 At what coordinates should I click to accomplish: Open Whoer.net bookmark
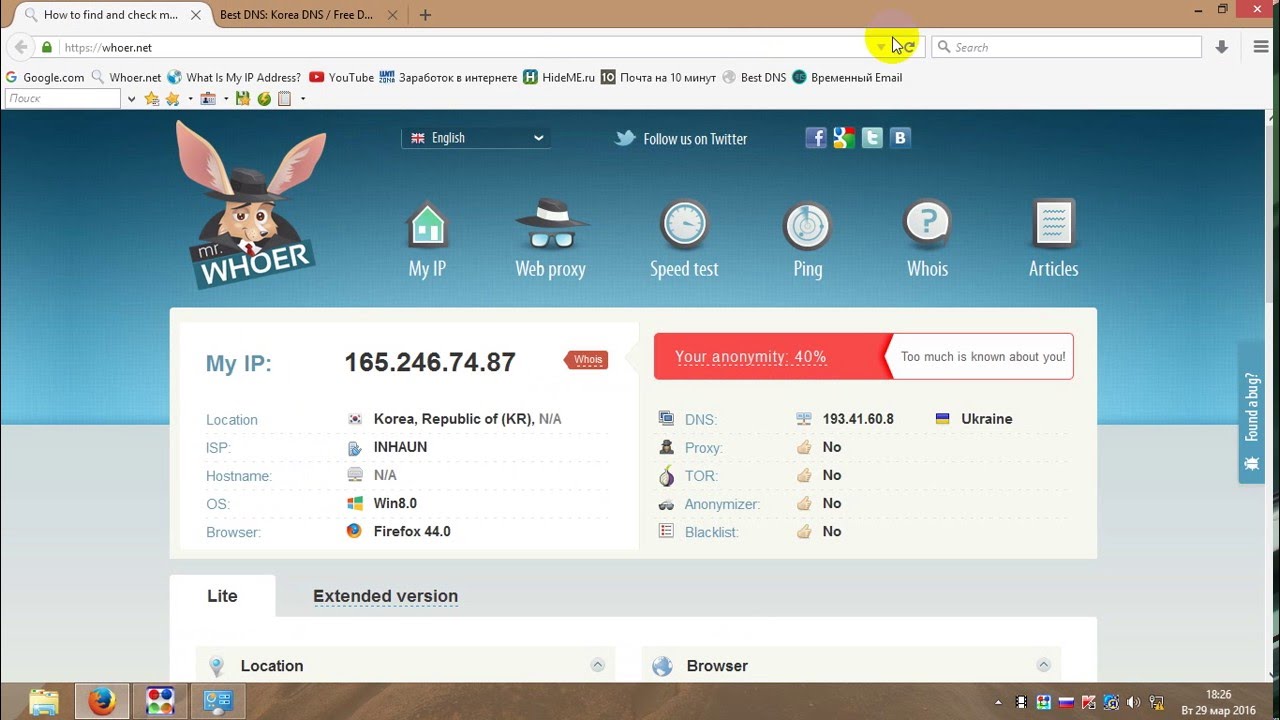126,77
